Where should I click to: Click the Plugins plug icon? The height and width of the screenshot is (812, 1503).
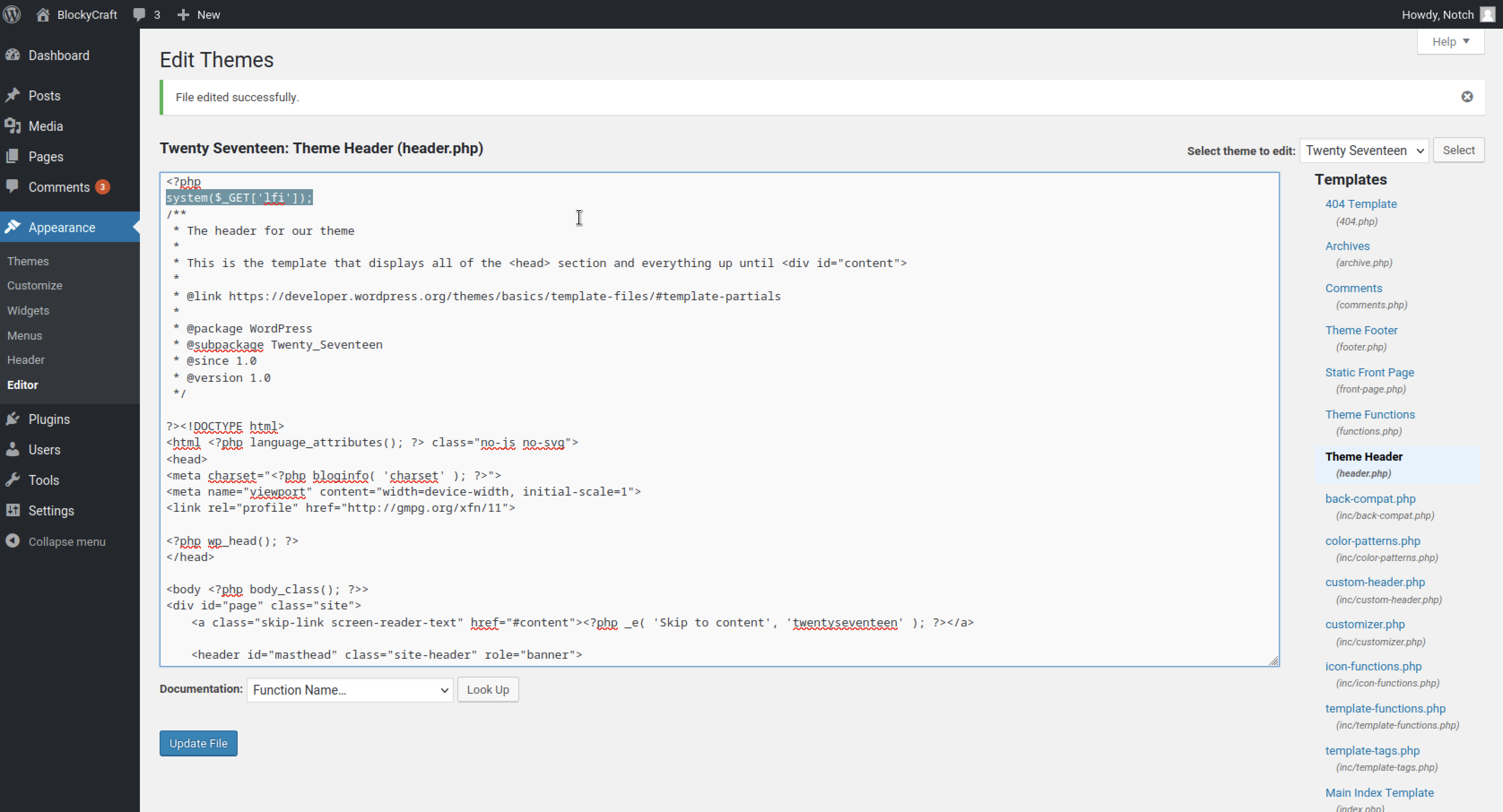[x=13, y=419]
